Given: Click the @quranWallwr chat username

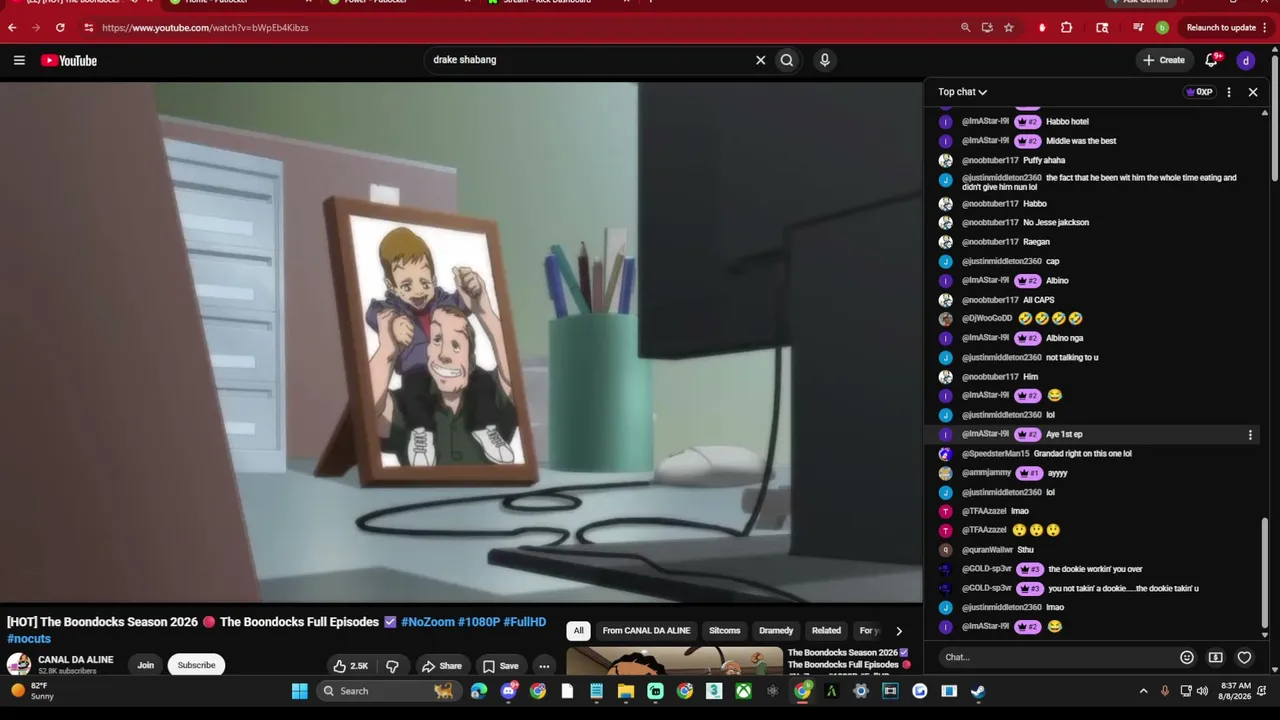Looking at the screenshot, I should (x=987, y=550).
